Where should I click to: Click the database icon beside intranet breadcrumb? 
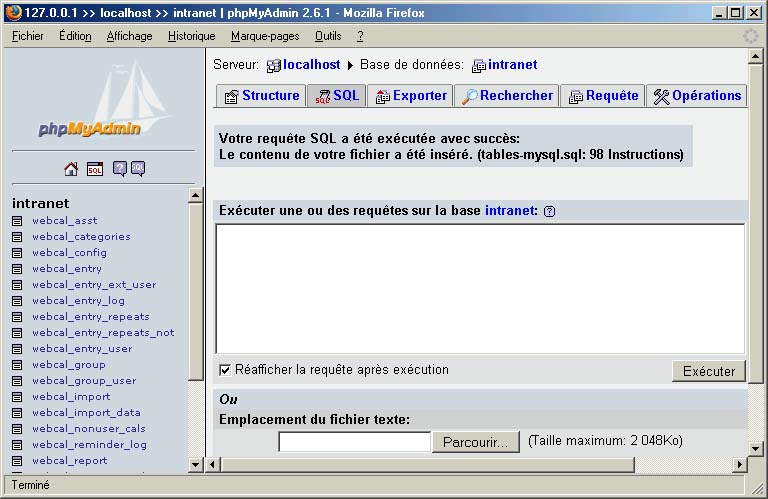pyautogui.click(x=479, y=66)
